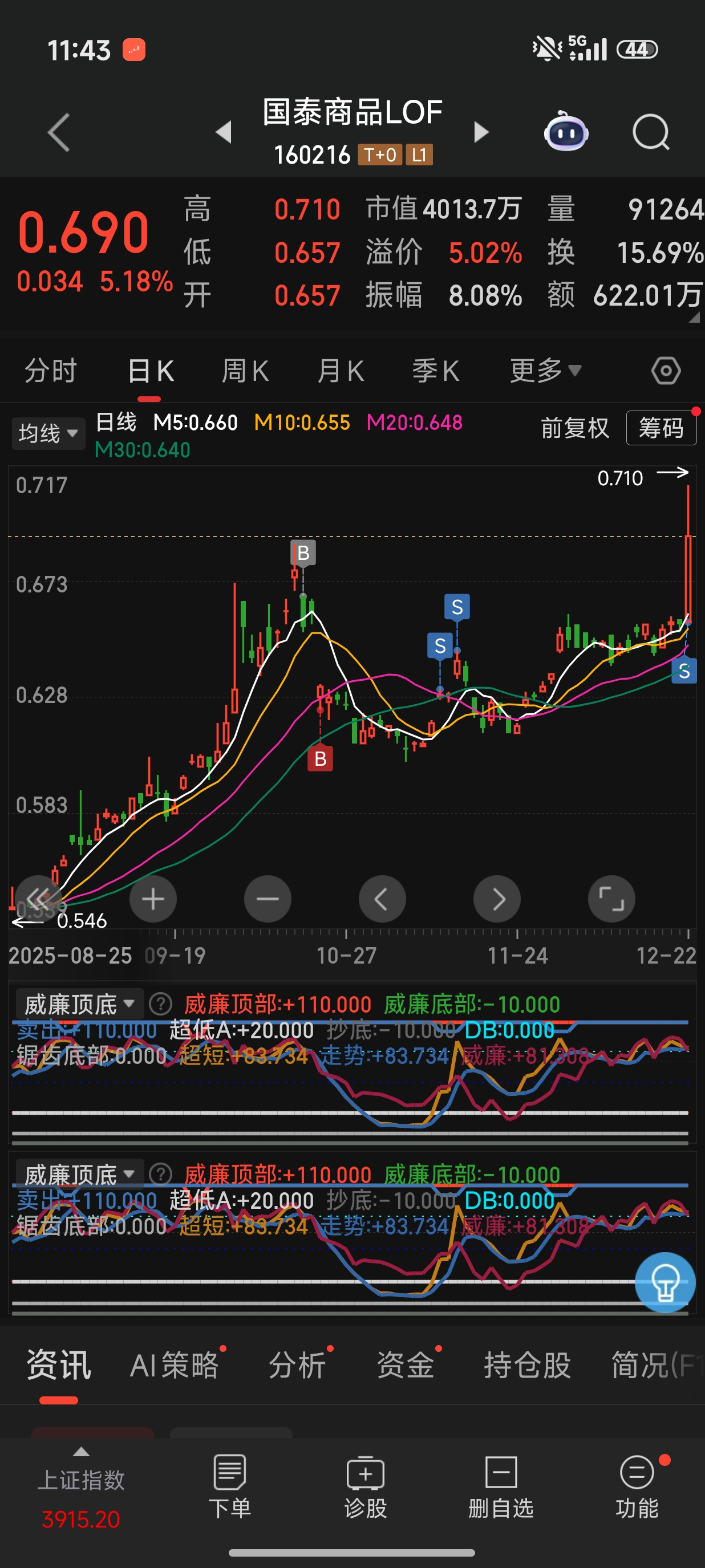Tap the blue lightbulb floating button
The width and height of the screenshot is (705, 1568).
click(665, 1282)
